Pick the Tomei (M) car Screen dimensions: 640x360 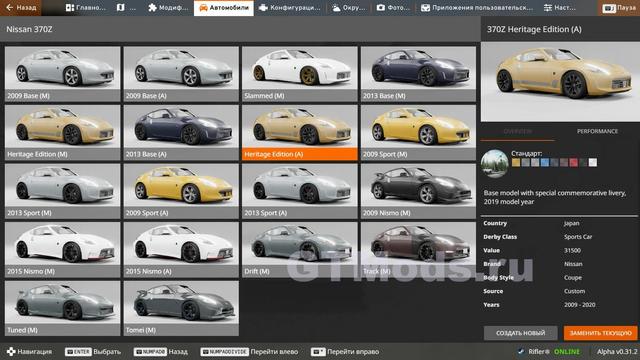181,308
